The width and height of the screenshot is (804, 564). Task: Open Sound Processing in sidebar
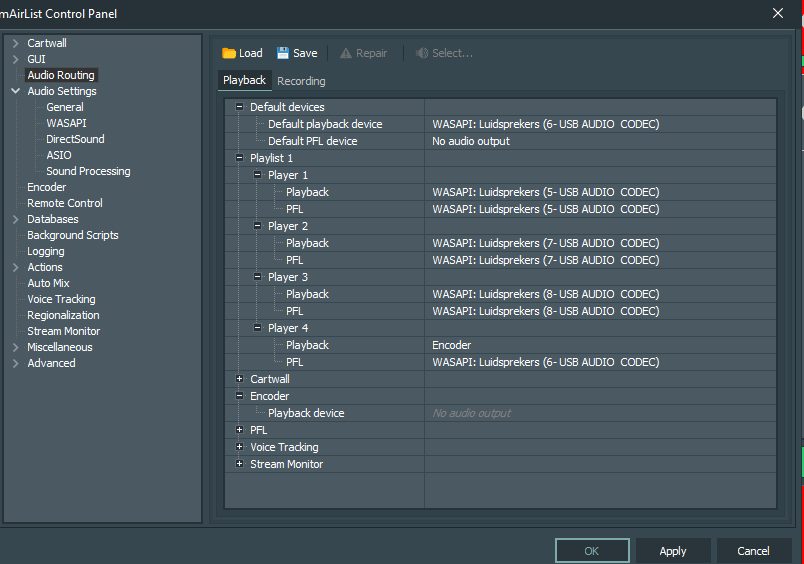(x=88, y=171)
